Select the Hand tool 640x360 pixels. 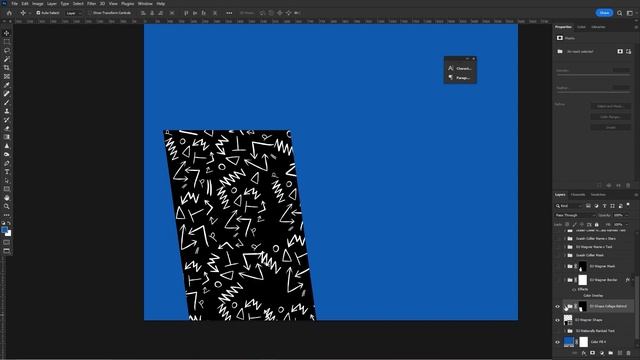pyautogui.click(x=7, y=198)
